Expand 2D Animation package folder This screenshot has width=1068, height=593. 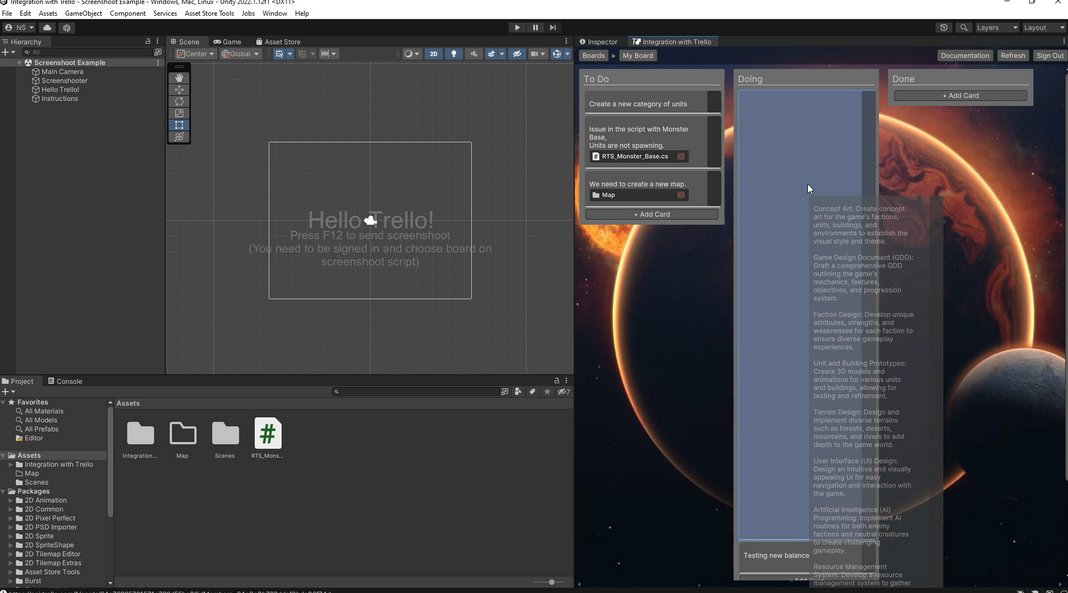(10, 500)
